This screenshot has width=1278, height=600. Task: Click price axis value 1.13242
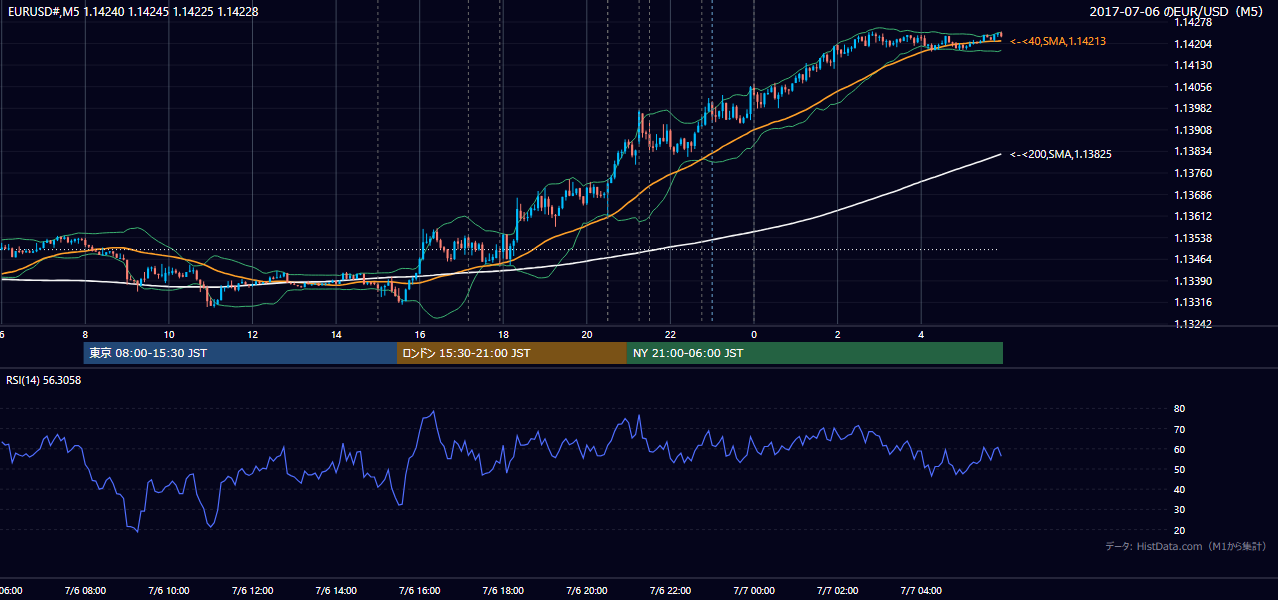point(1192,324)
